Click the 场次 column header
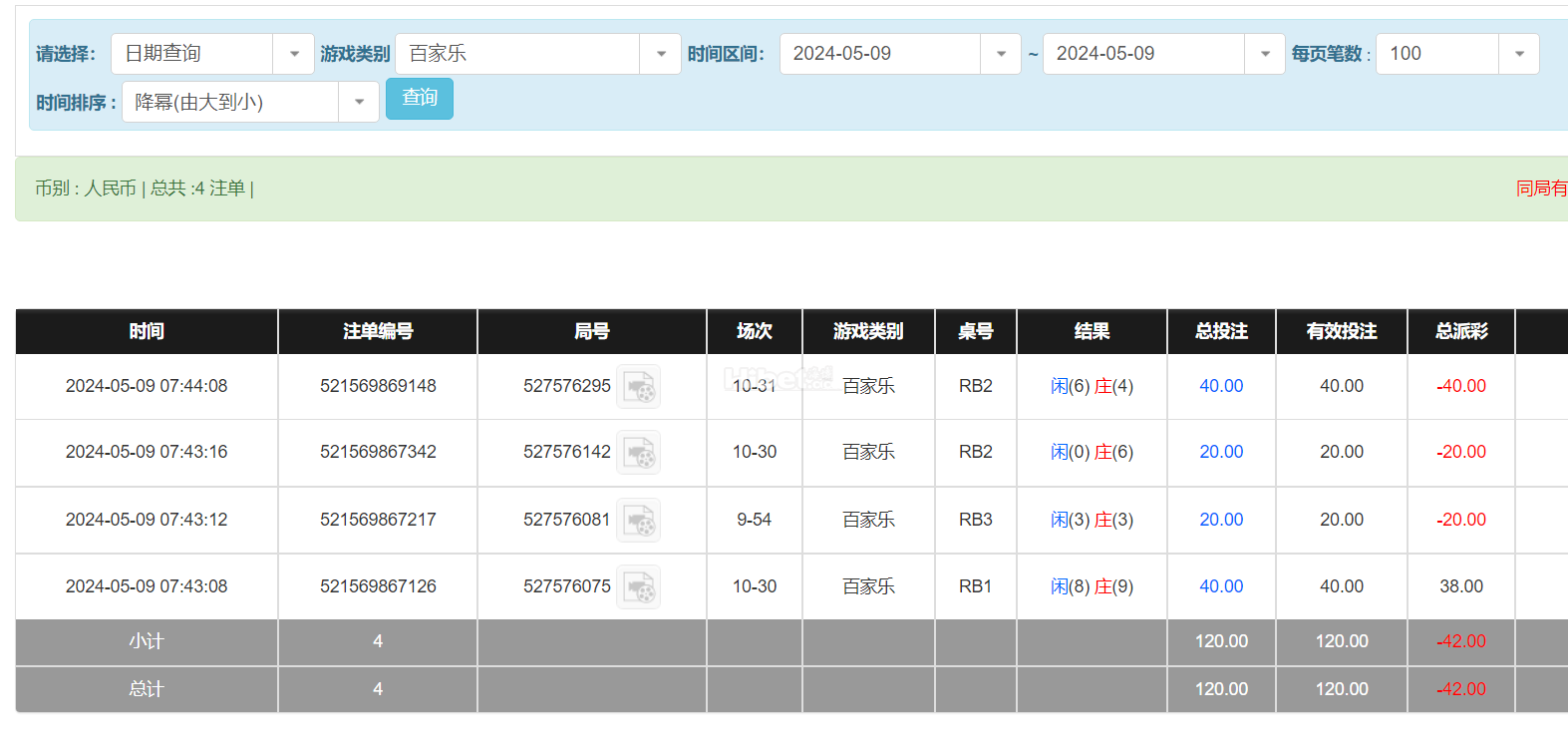Viewport: 1568px width, 756px height. pyautogui.click(x=755, y=331)
